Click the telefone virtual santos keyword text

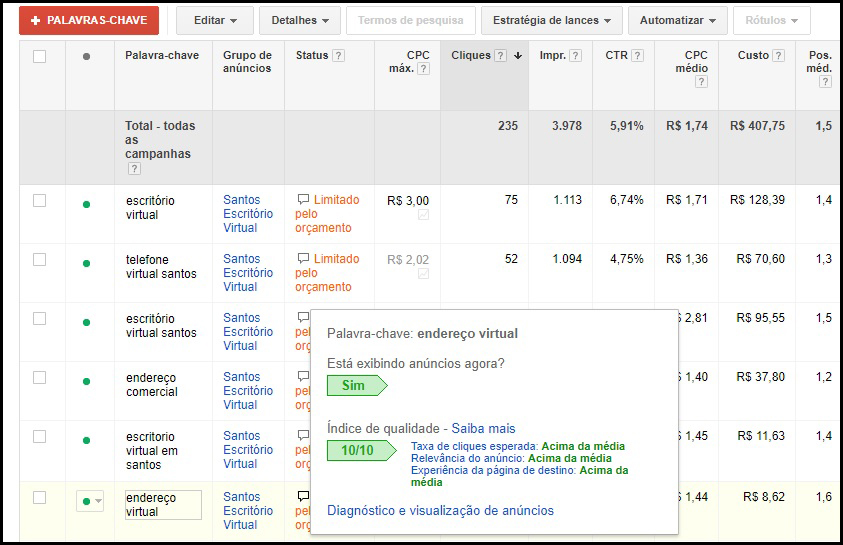161,267
